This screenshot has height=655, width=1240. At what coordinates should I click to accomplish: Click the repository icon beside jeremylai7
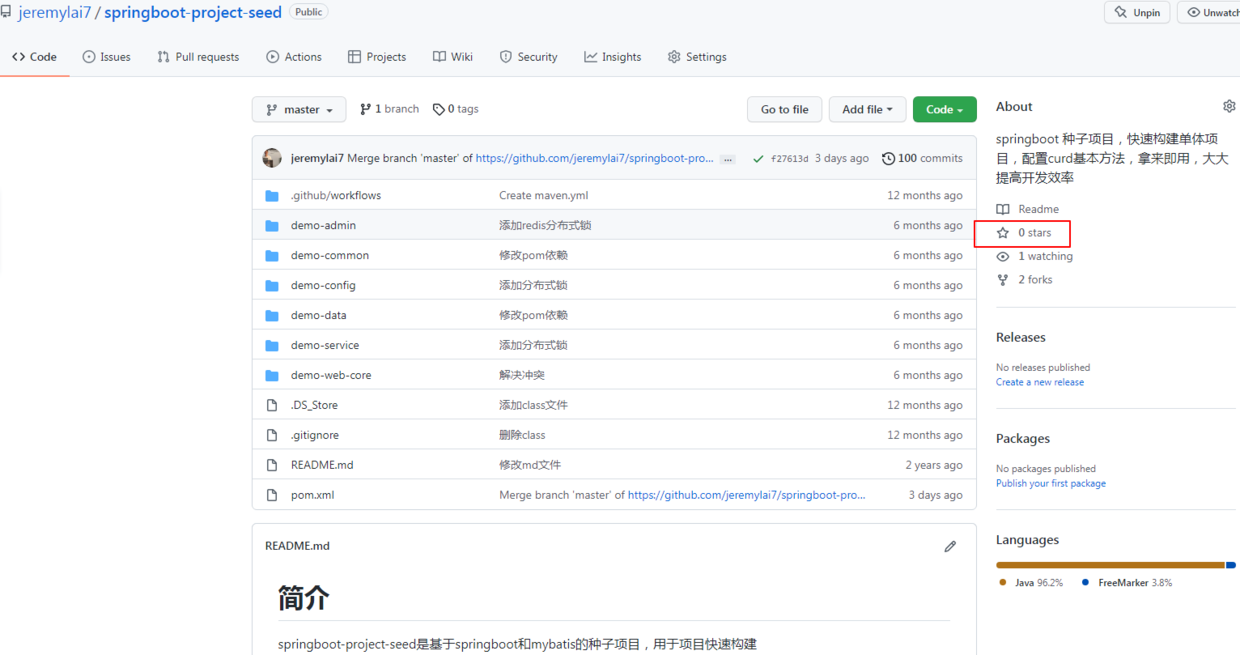7,13
